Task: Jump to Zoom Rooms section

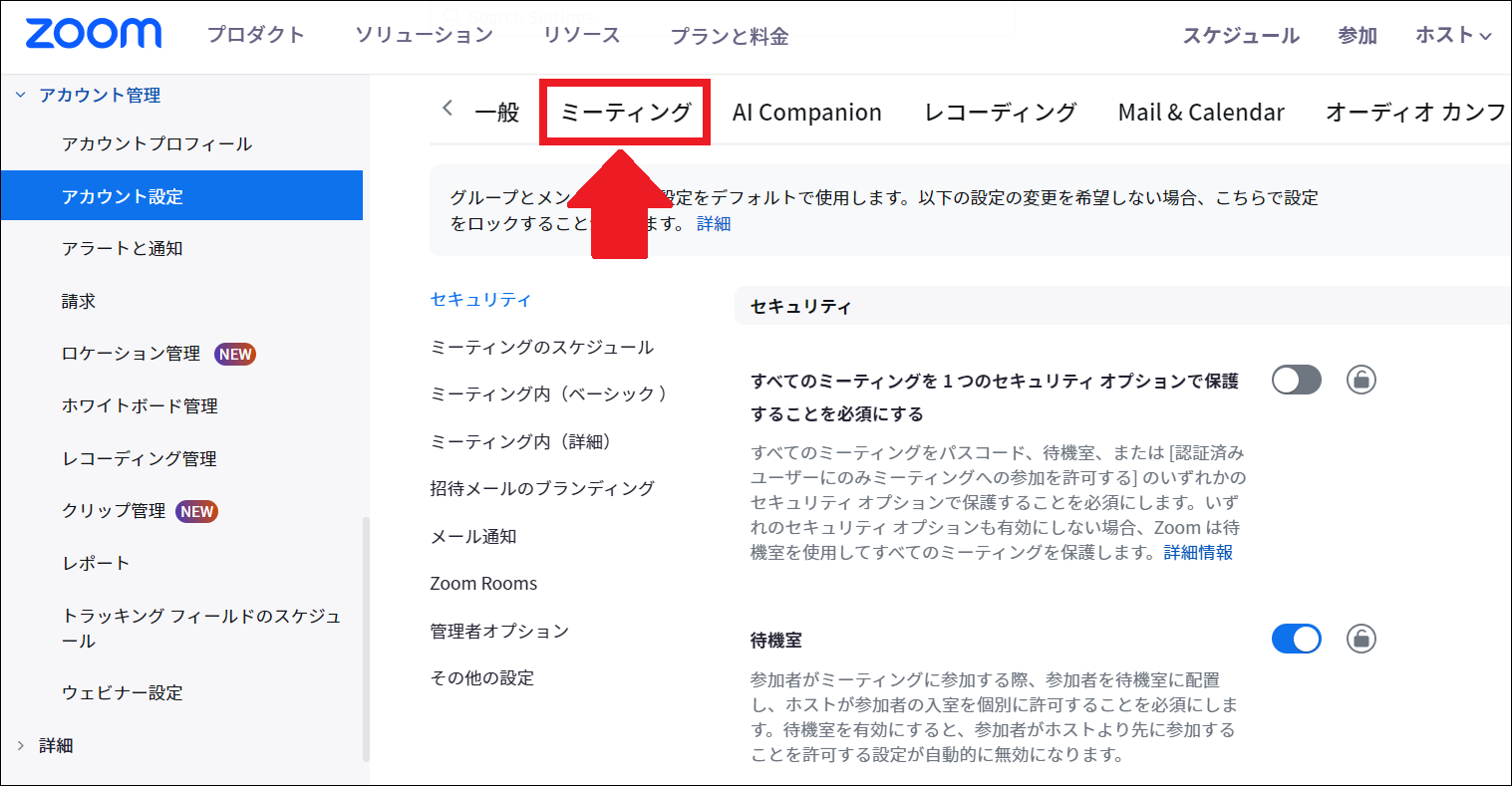Action: [x=483, y=584]
